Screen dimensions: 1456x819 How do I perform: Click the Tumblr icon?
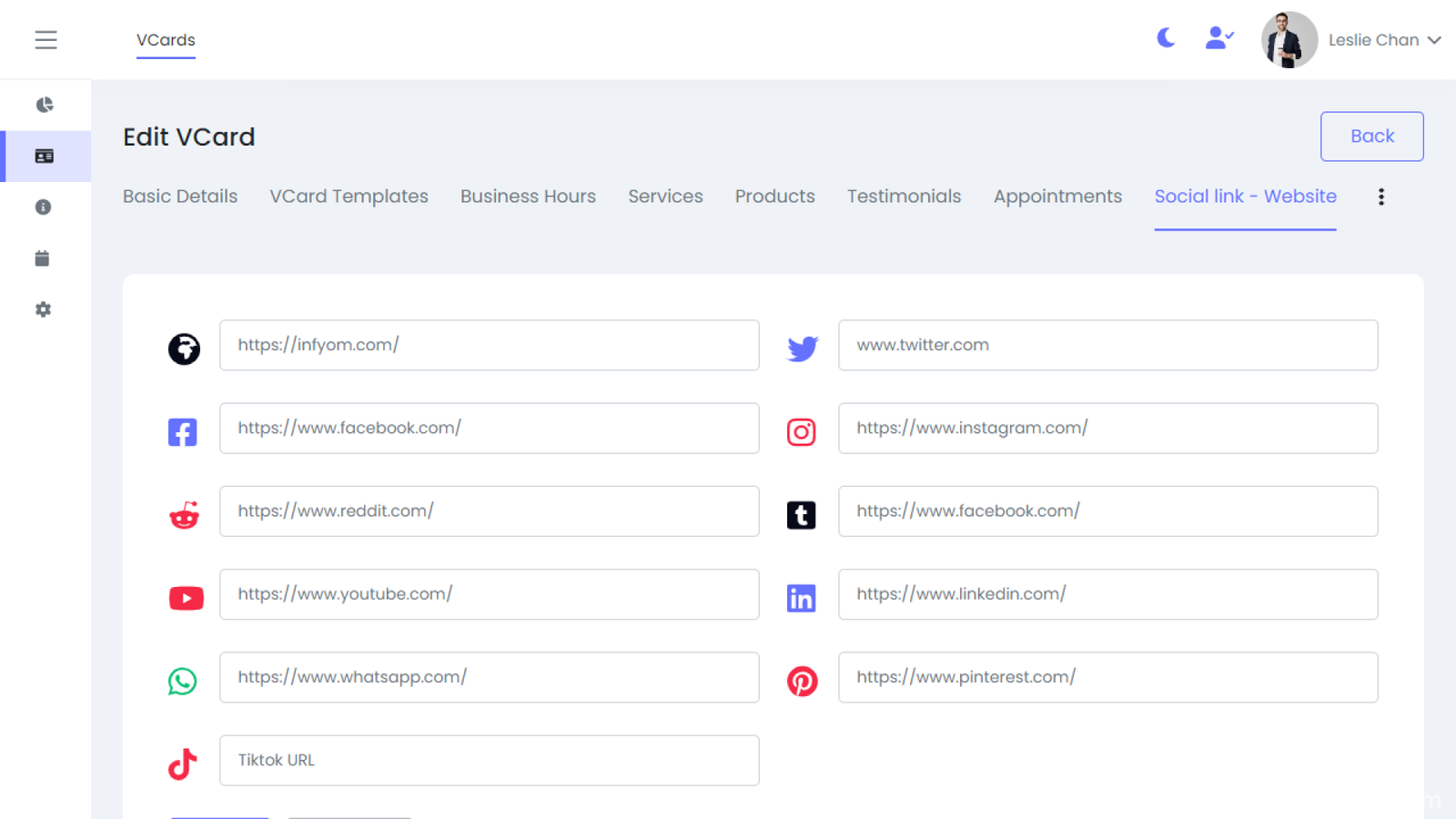(x=802, y=515)
